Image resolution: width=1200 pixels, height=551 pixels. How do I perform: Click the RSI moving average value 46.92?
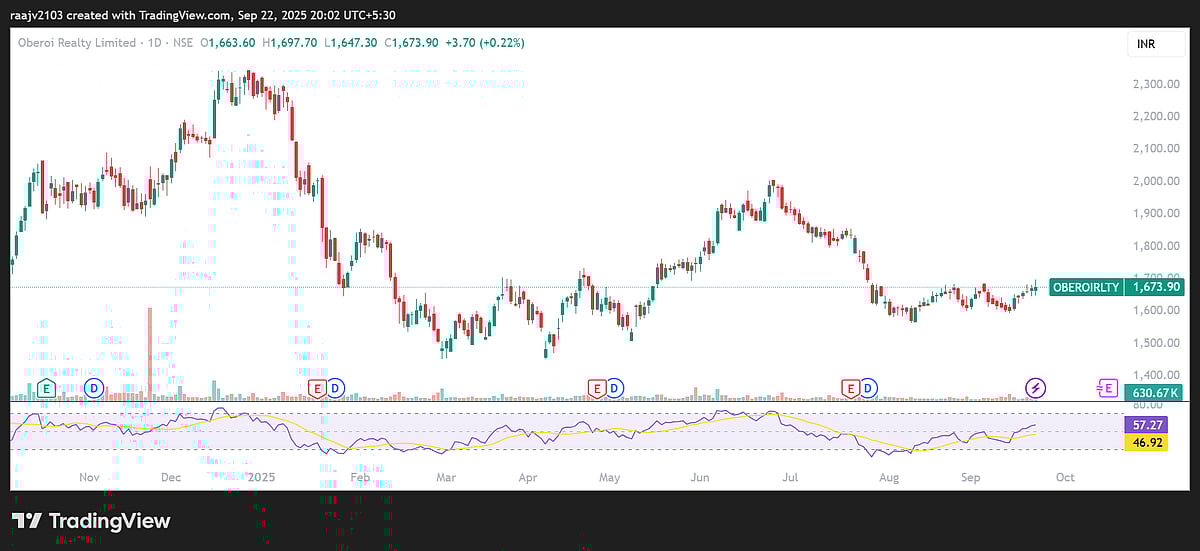pyautogui.click(x=1146, y=441)
